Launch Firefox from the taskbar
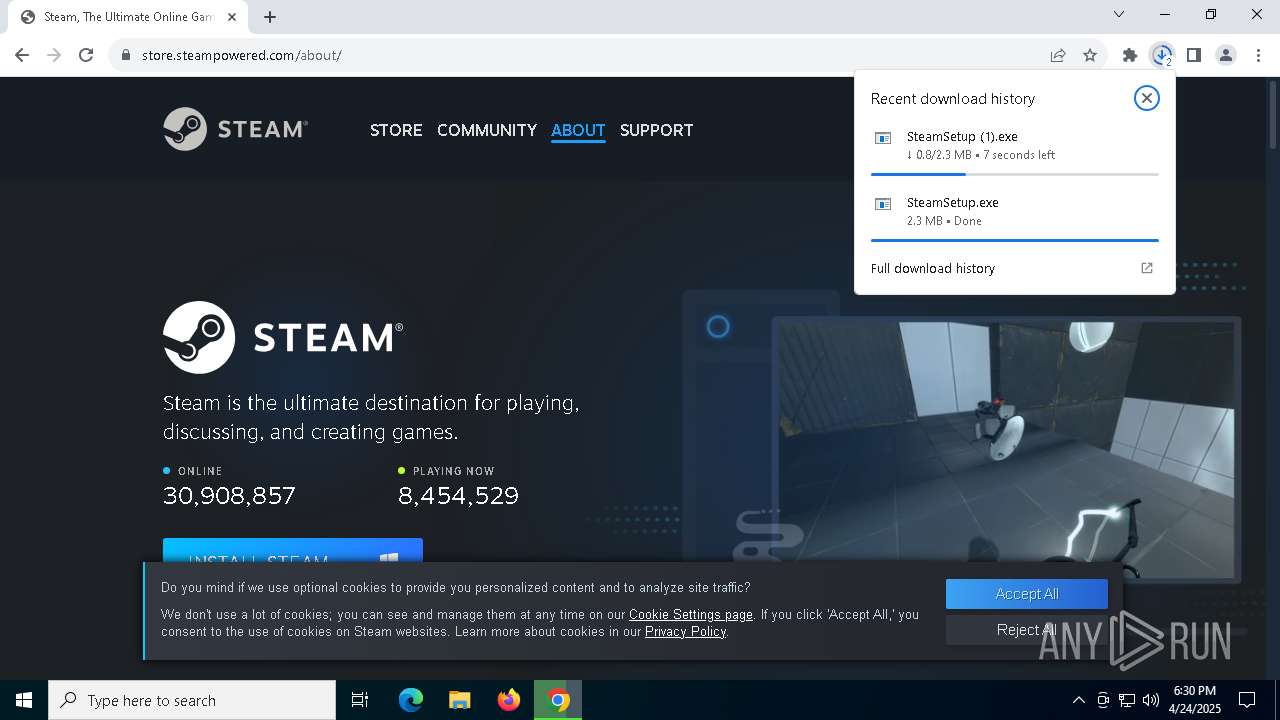The width and height of the screenshot is (1280, 720). 509,700
